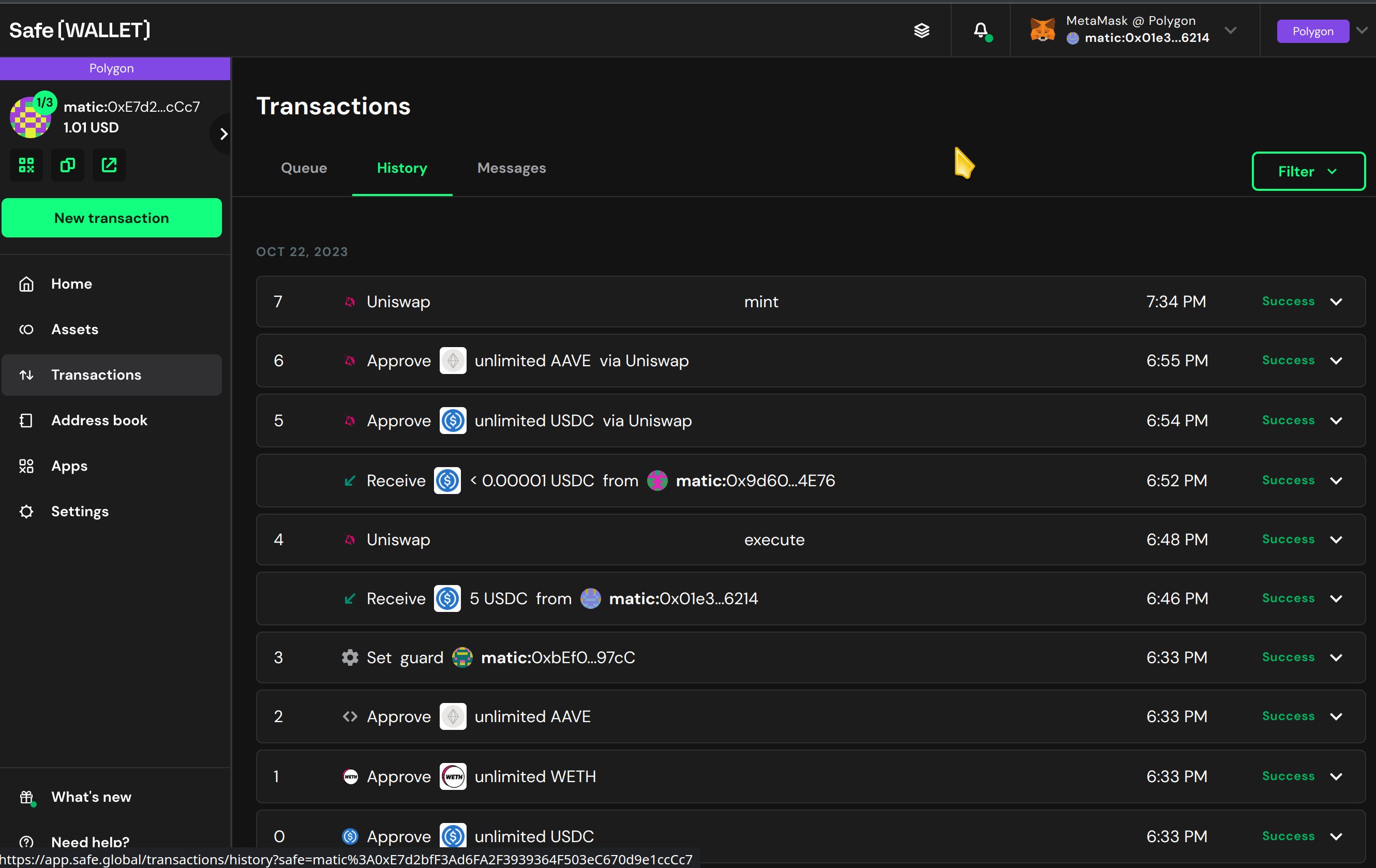Switch to the Messages tab
1376x868 pixels.
(511, 168)
